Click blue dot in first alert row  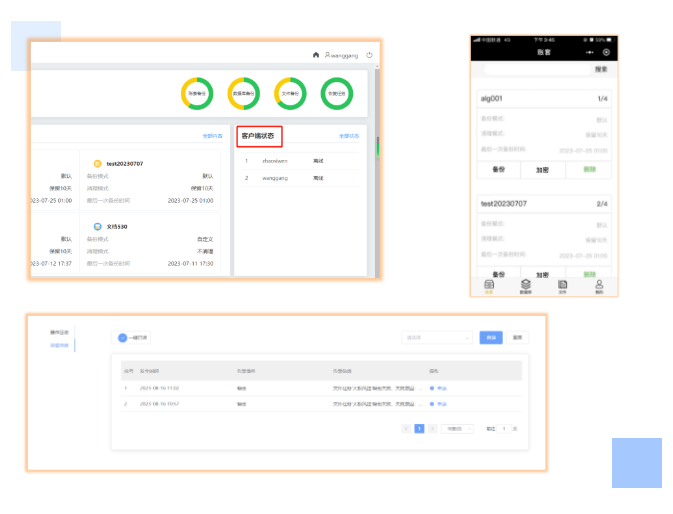[432, 388]
